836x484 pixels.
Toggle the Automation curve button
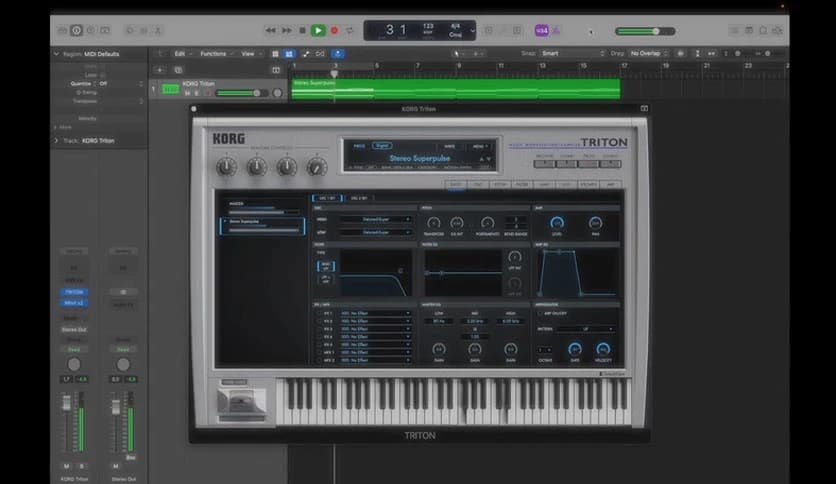coord(306,54)
